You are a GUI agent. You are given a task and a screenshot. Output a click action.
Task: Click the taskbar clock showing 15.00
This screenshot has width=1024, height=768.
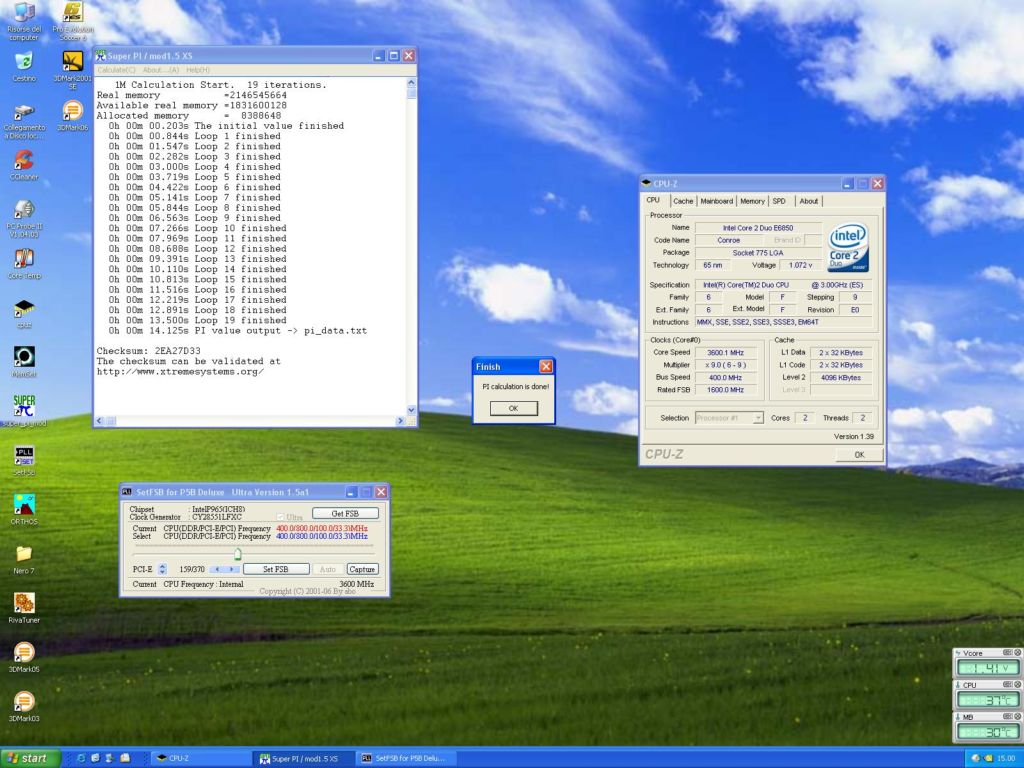[1006, 758]
